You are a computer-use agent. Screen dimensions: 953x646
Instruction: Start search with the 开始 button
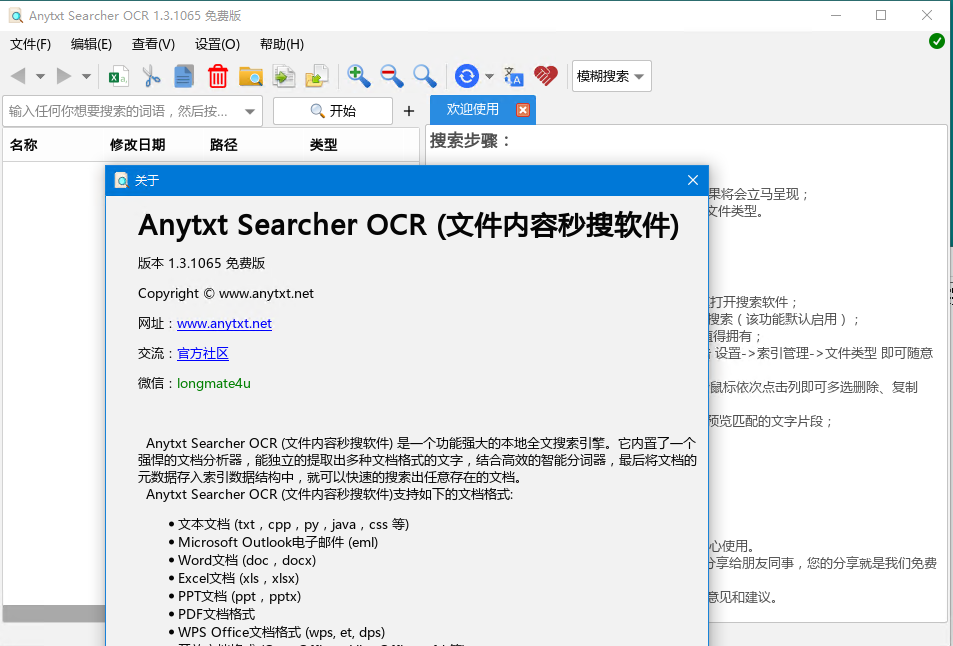(x=332, y=111)
